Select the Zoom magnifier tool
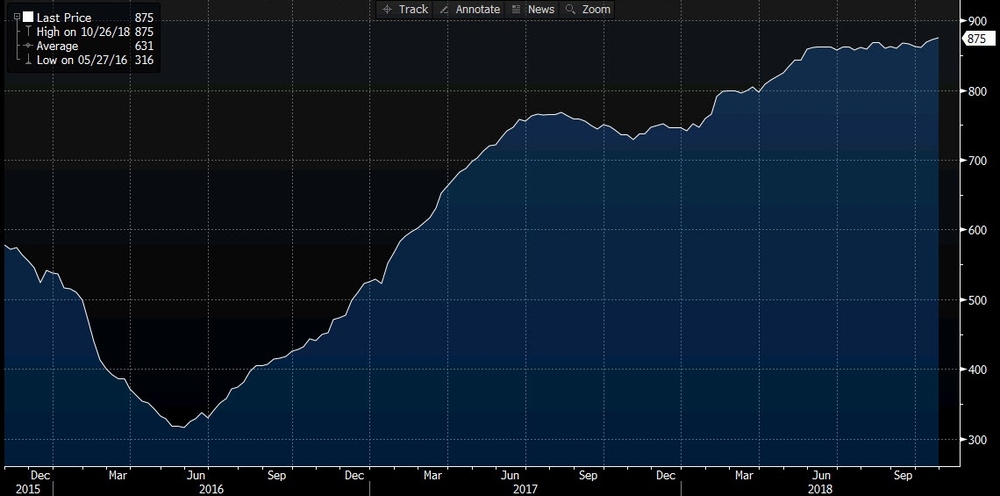The height and width of the screenshot is (496, 1000). [588, 10]
